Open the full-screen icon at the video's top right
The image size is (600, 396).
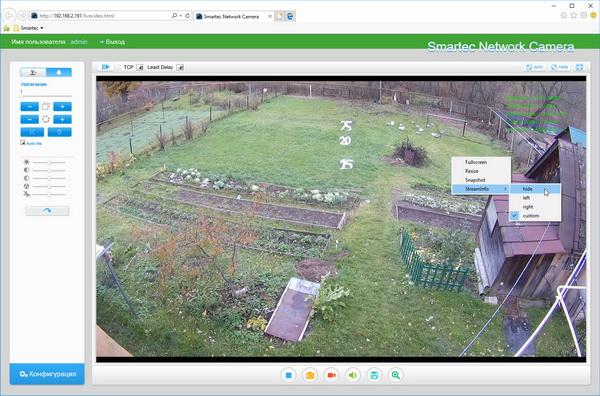pyautogui.click(x=579, y=67)
